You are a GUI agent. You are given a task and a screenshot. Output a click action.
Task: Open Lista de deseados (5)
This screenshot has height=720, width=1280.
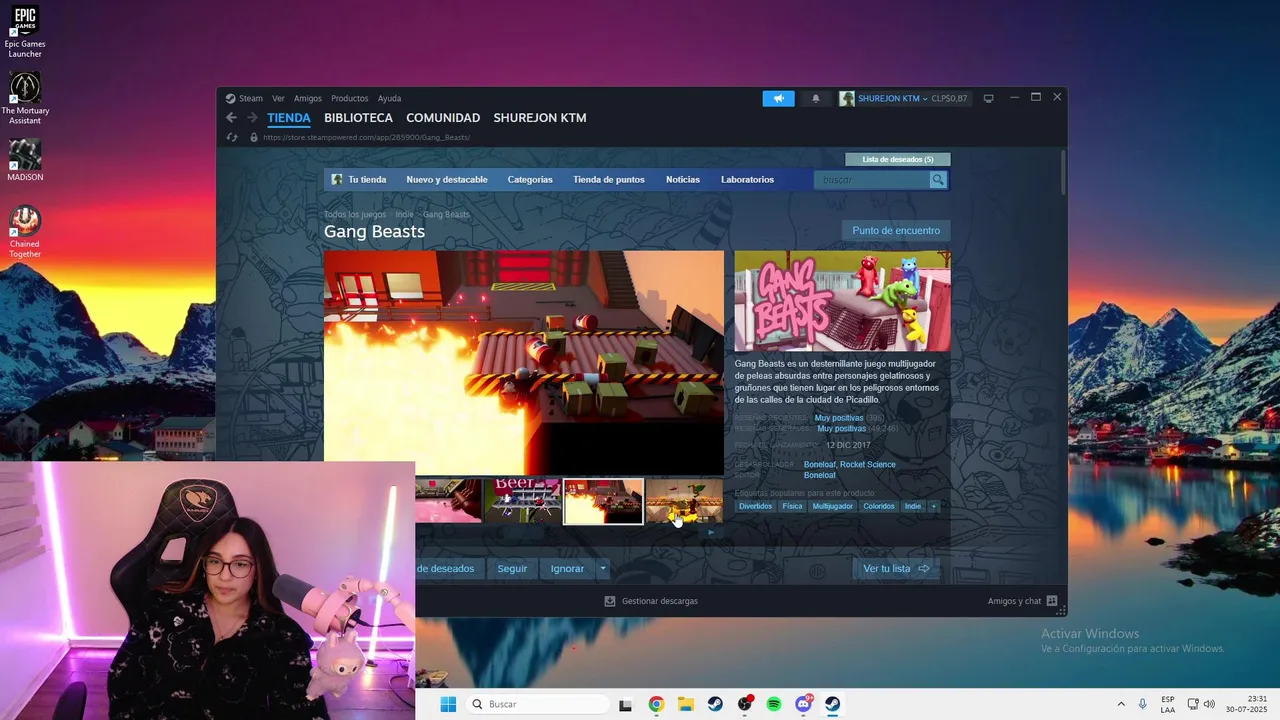tap(898, 159)
